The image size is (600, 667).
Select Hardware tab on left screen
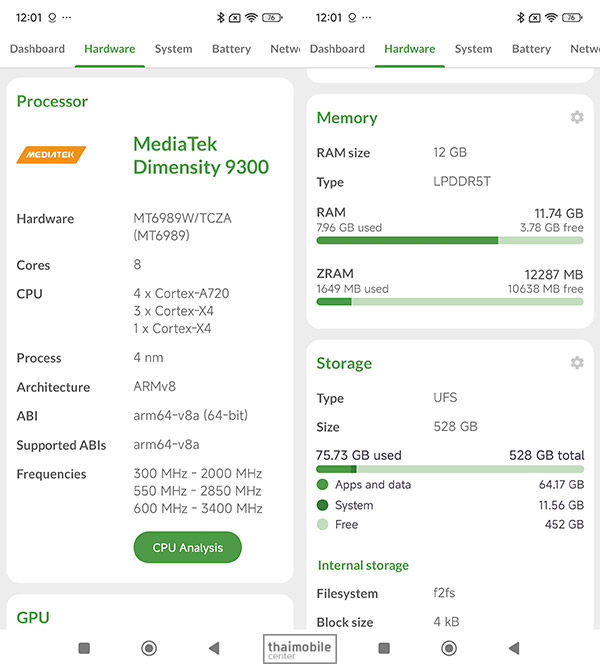click(110, 49)
